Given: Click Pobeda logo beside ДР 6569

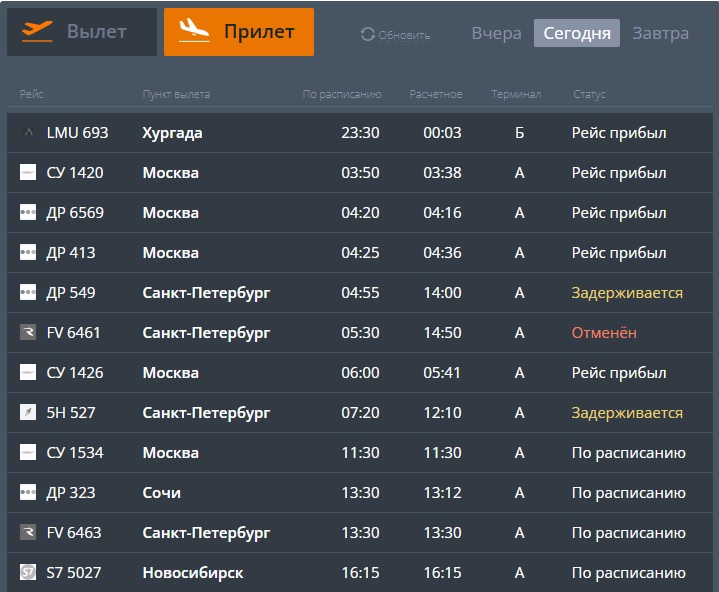Looking at the screenshot, I should point(28,212).
